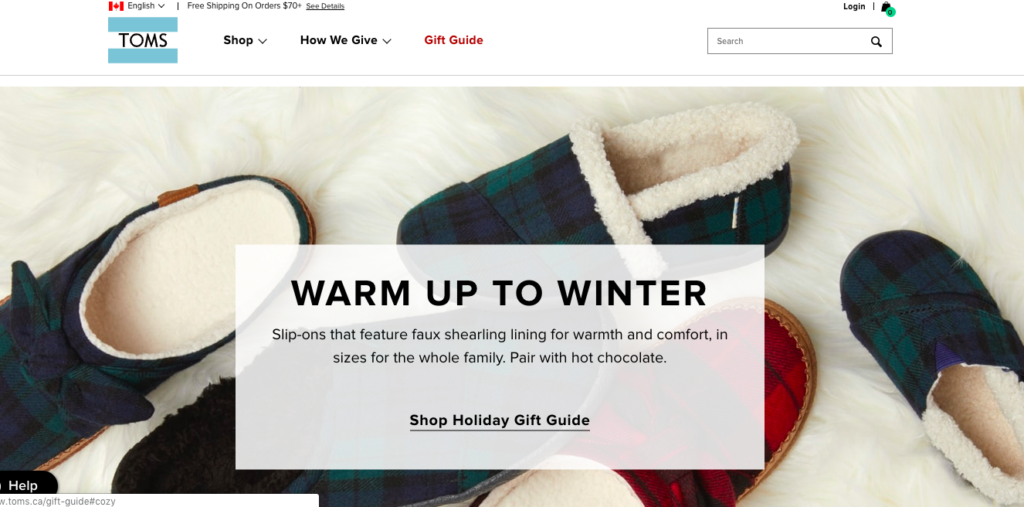Go to the Gift Guide page

(453, 41)
